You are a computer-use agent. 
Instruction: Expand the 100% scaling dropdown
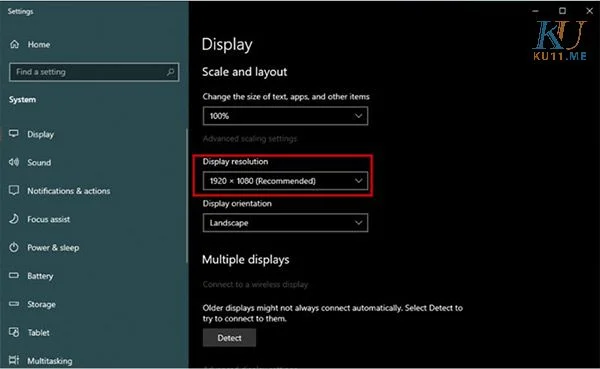(285, 116)
